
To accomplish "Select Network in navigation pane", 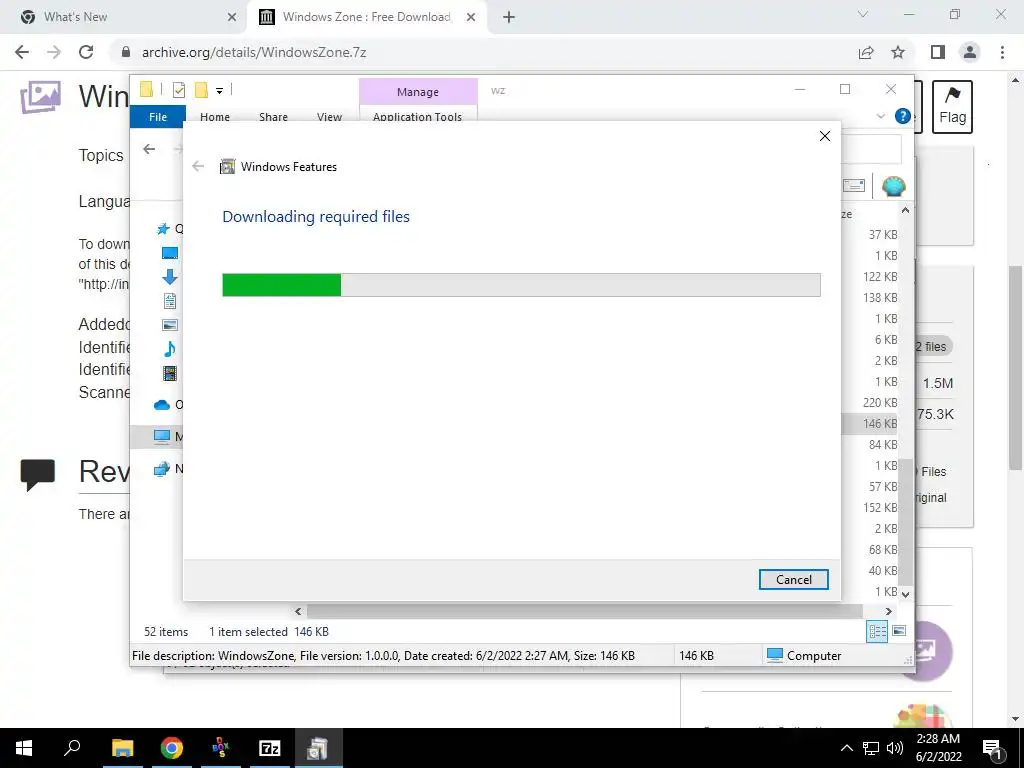I will click(x=161, y=469).
